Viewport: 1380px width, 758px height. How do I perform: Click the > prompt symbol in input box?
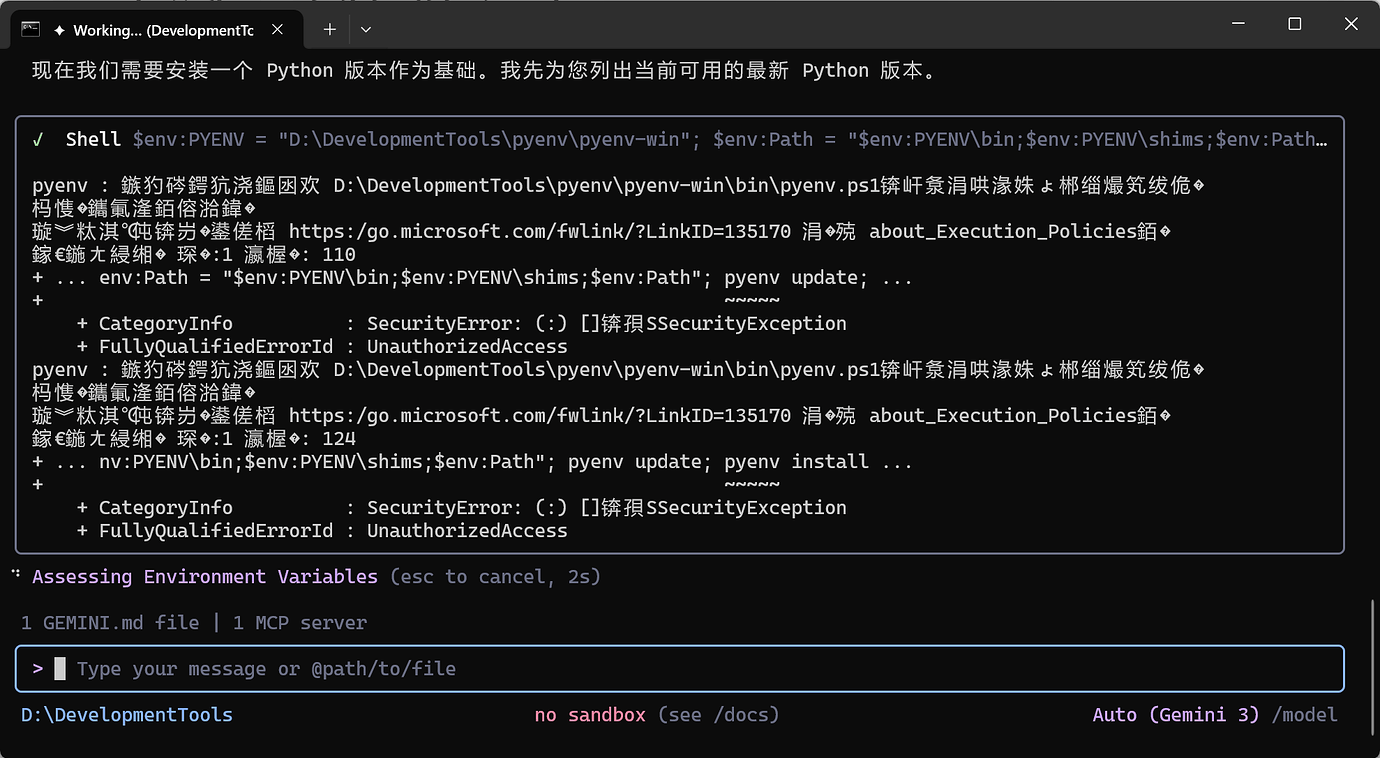point(38,669)
